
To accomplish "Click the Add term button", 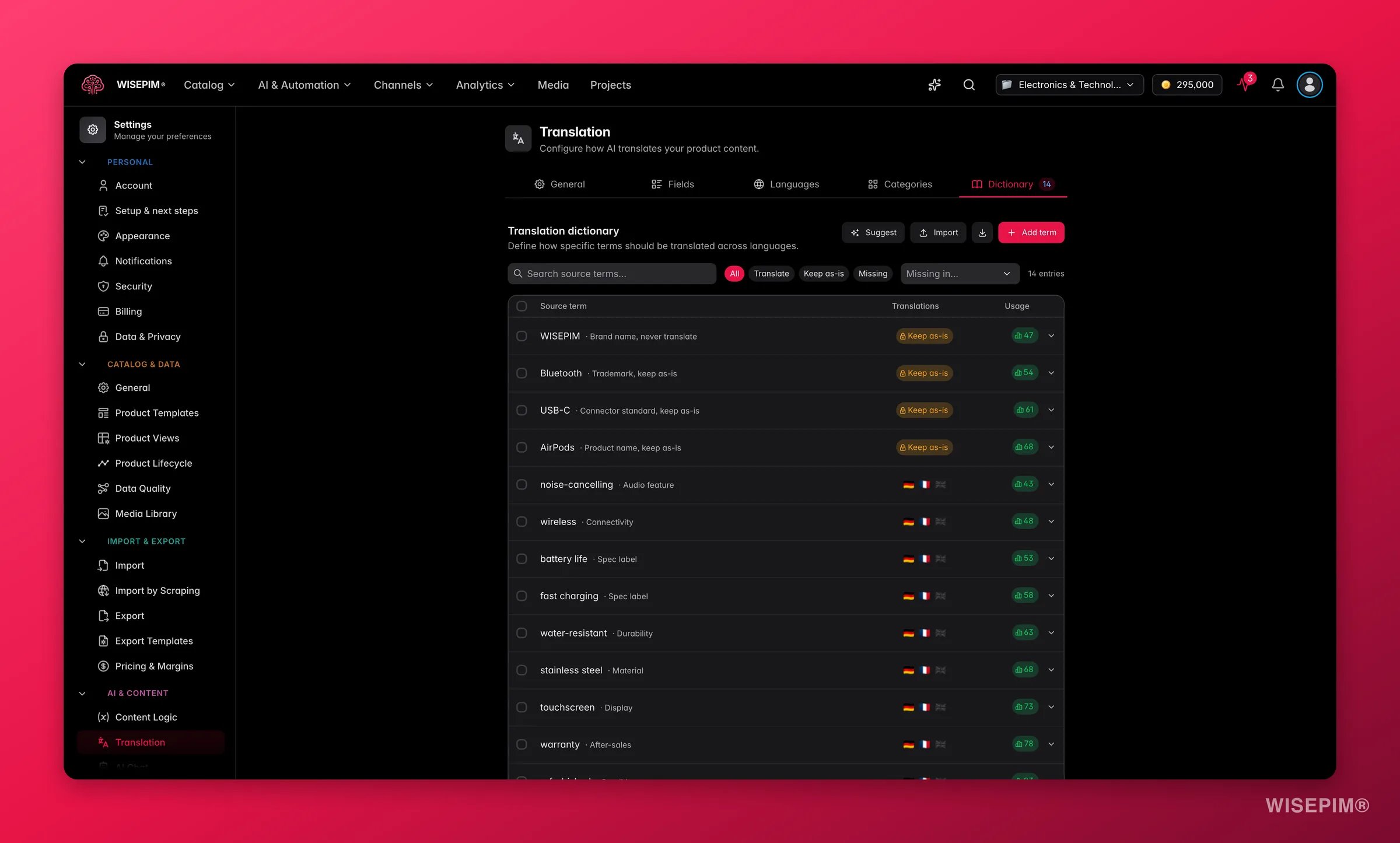I will 1031,232.
